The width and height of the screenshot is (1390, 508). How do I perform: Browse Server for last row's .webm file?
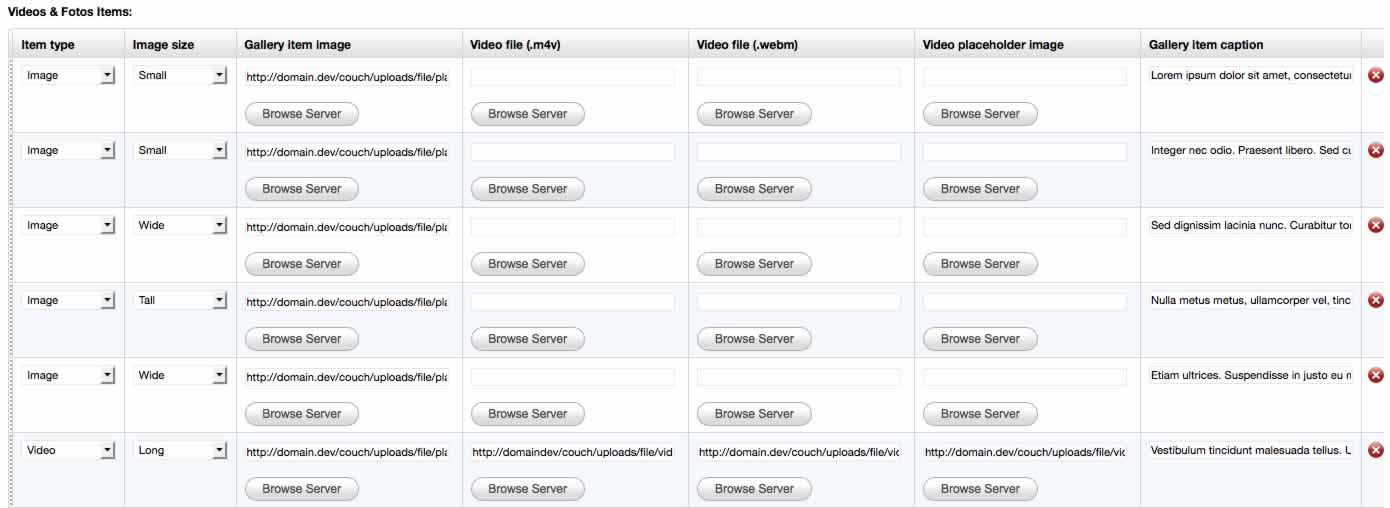(x=754, y=489)
